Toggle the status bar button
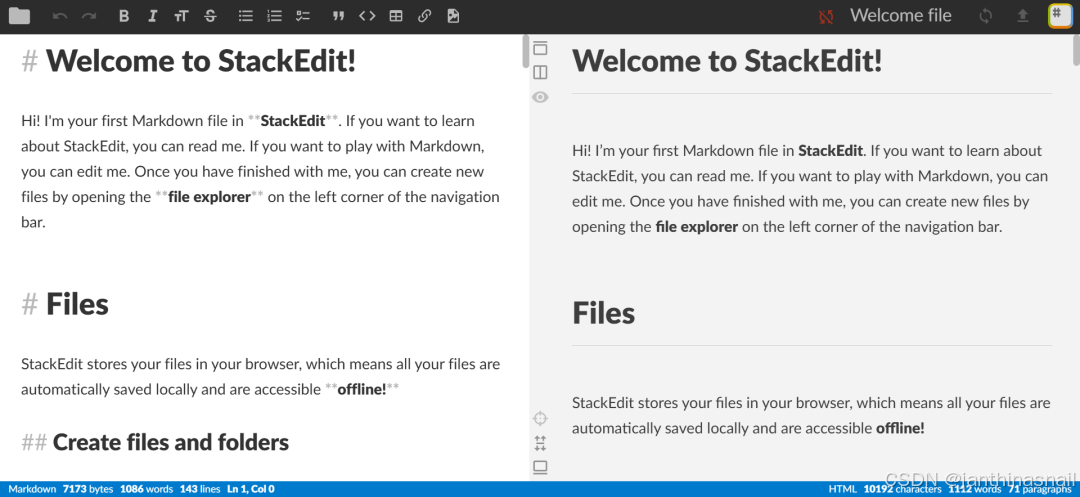This screenshot has height=497, width=1080. tap(541, 467)
